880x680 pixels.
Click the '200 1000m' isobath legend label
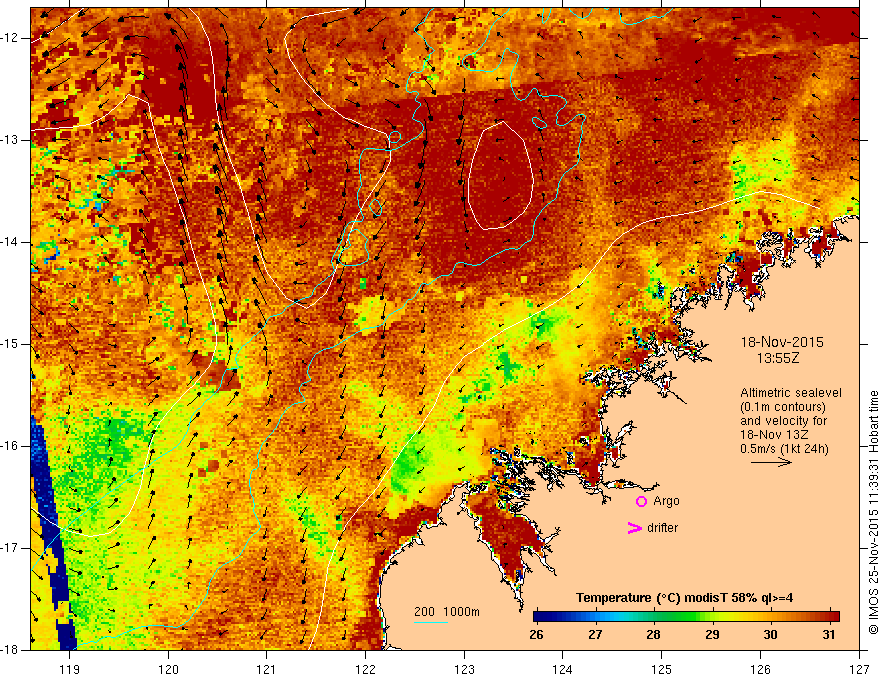(447, 612)
